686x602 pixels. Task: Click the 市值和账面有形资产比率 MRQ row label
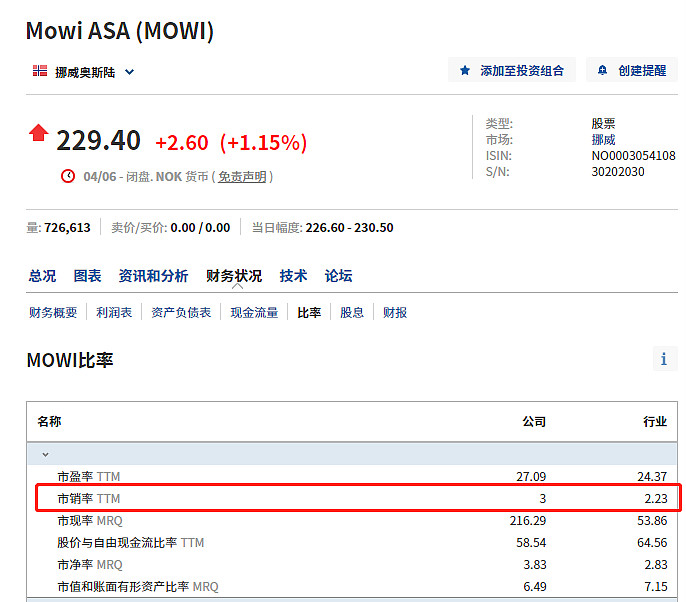(x=138, y=587)
